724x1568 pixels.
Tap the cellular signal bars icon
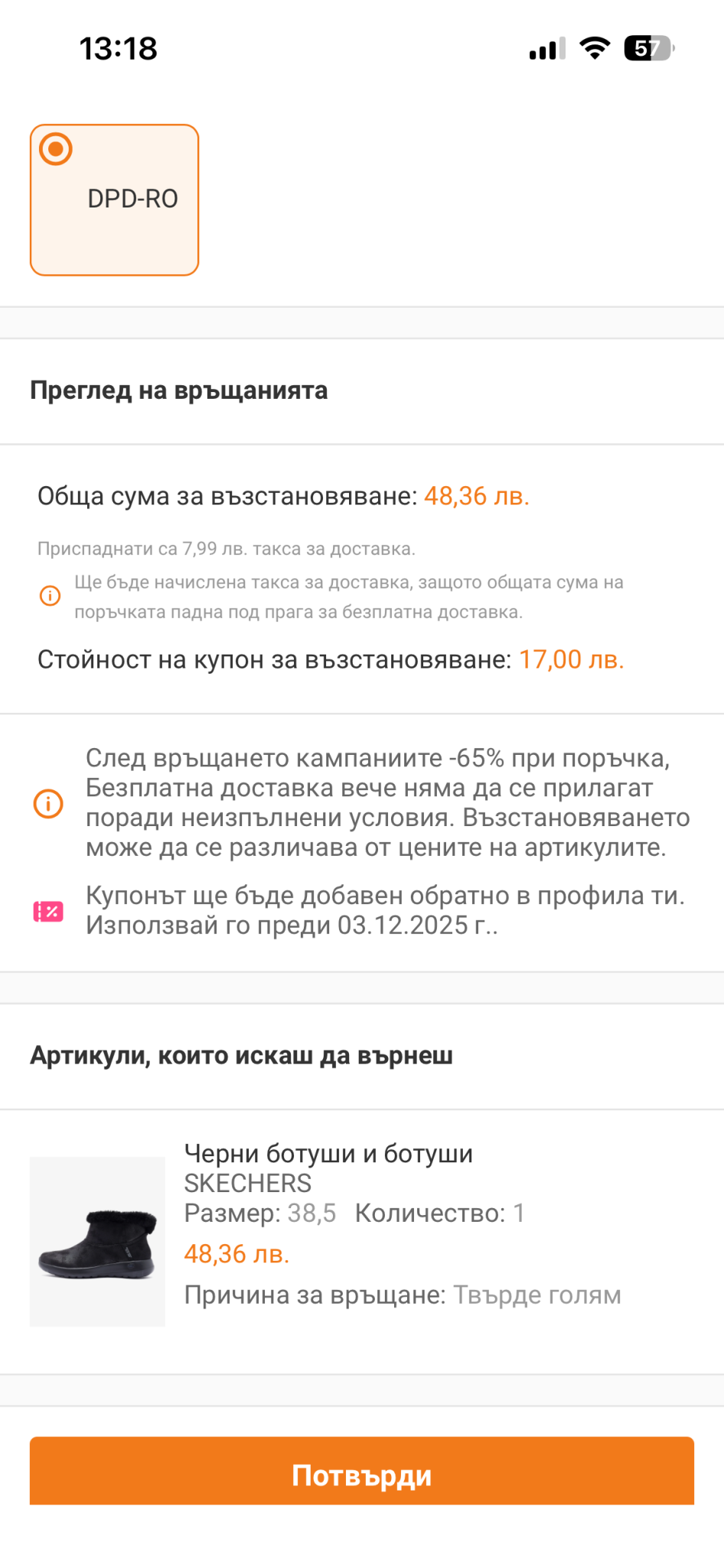pyautogui.click(x=546, y=49)
